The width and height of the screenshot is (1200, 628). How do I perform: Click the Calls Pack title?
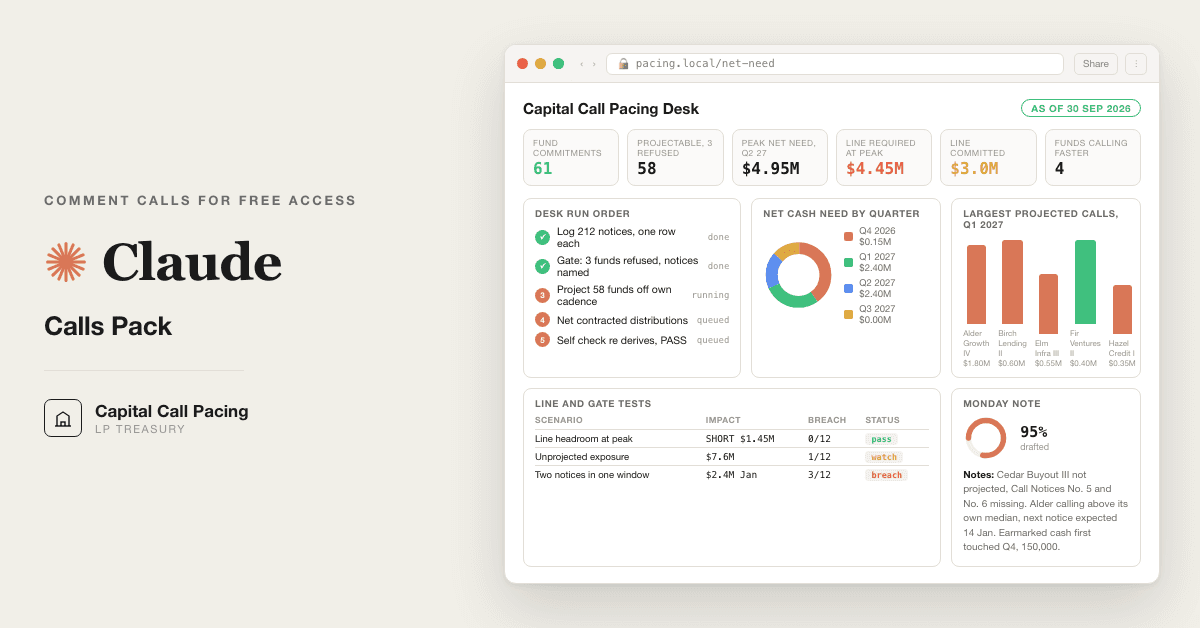[x=108, y=326]
